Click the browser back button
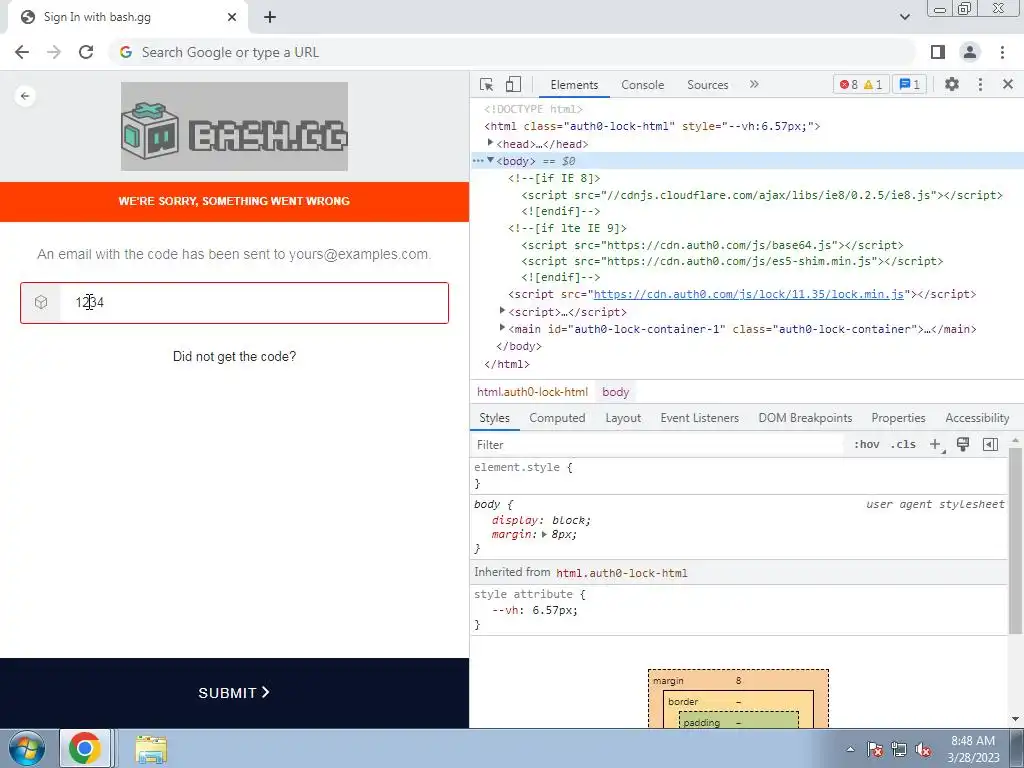1024x768 pixels. (x=22, y=52)
